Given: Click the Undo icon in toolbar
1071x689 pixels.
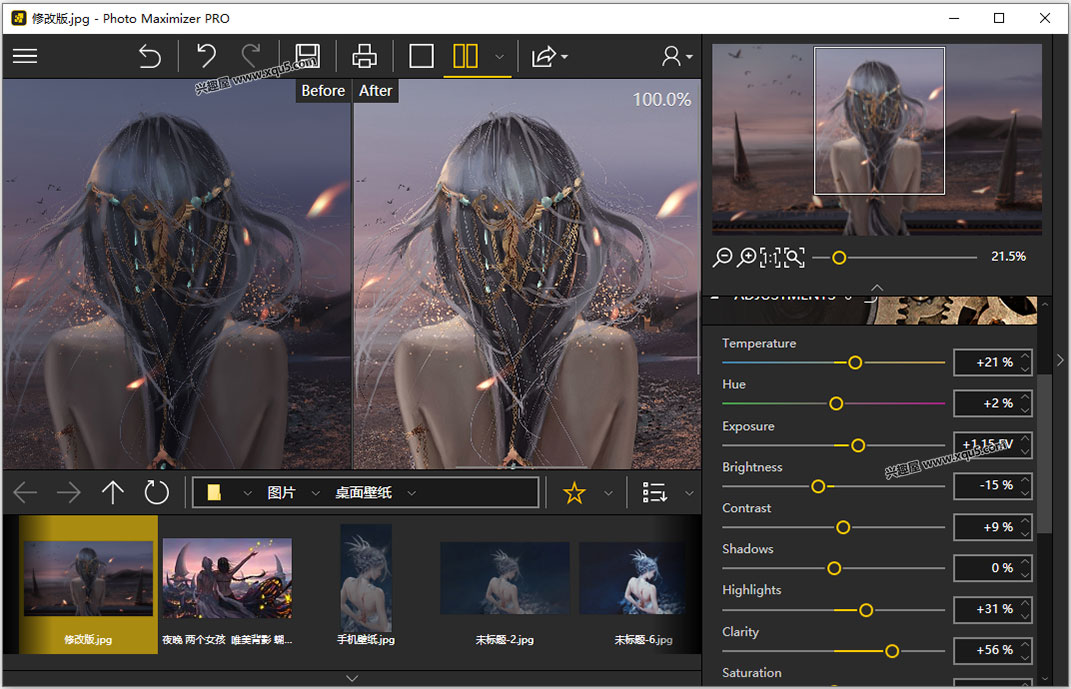Looking at the screenshot, I should 206,56.
